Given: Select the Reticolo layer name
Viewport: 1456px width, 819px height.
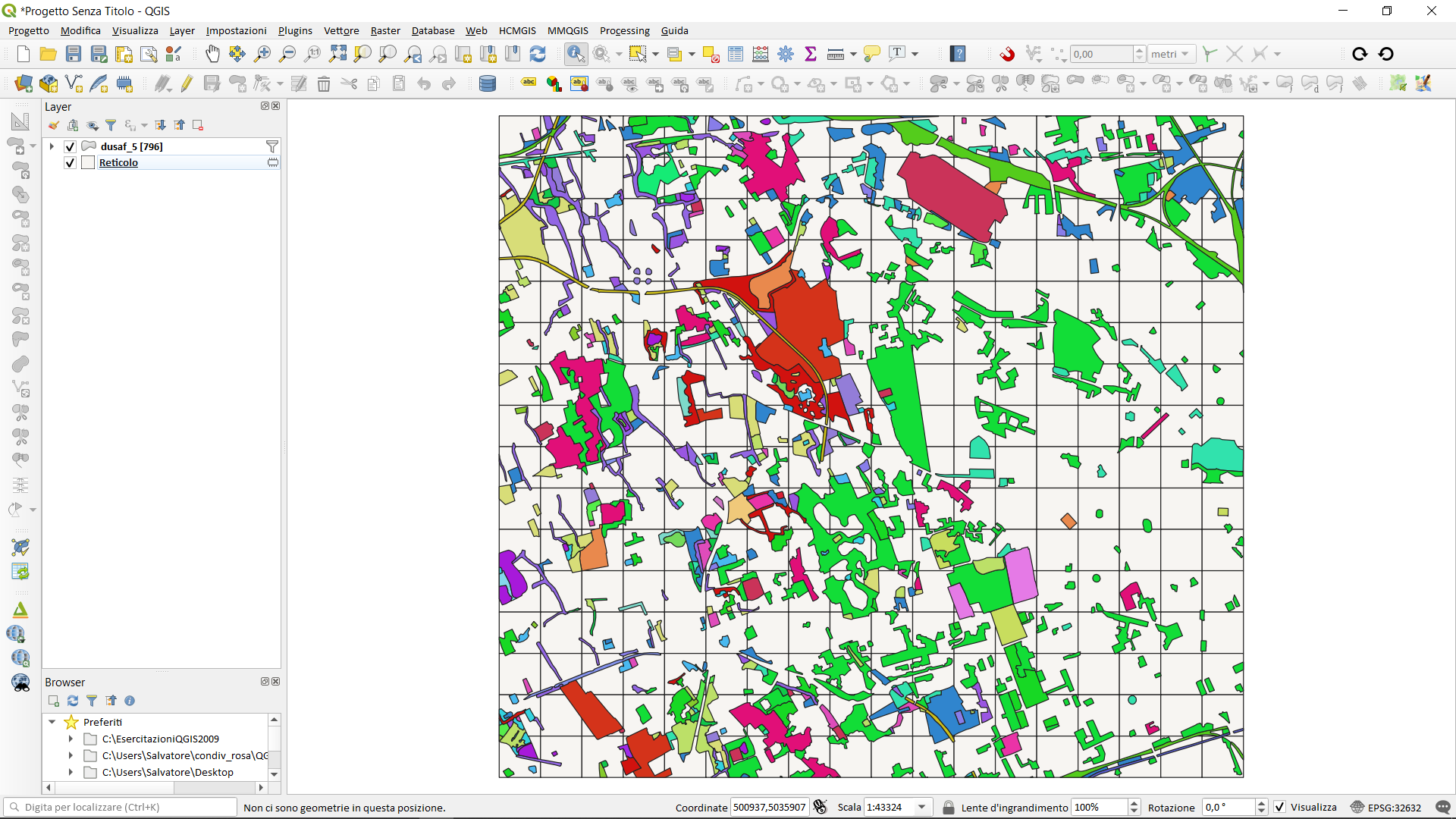Looking at the screenshot, I should [x=118, y=162].
